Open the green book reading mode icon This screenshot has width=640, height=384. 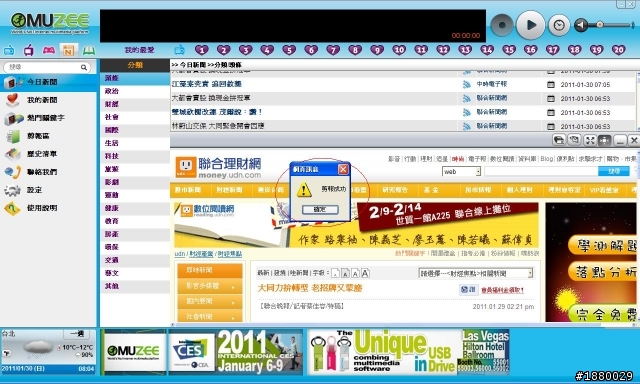pyautogui.click(x=89, y=51)
